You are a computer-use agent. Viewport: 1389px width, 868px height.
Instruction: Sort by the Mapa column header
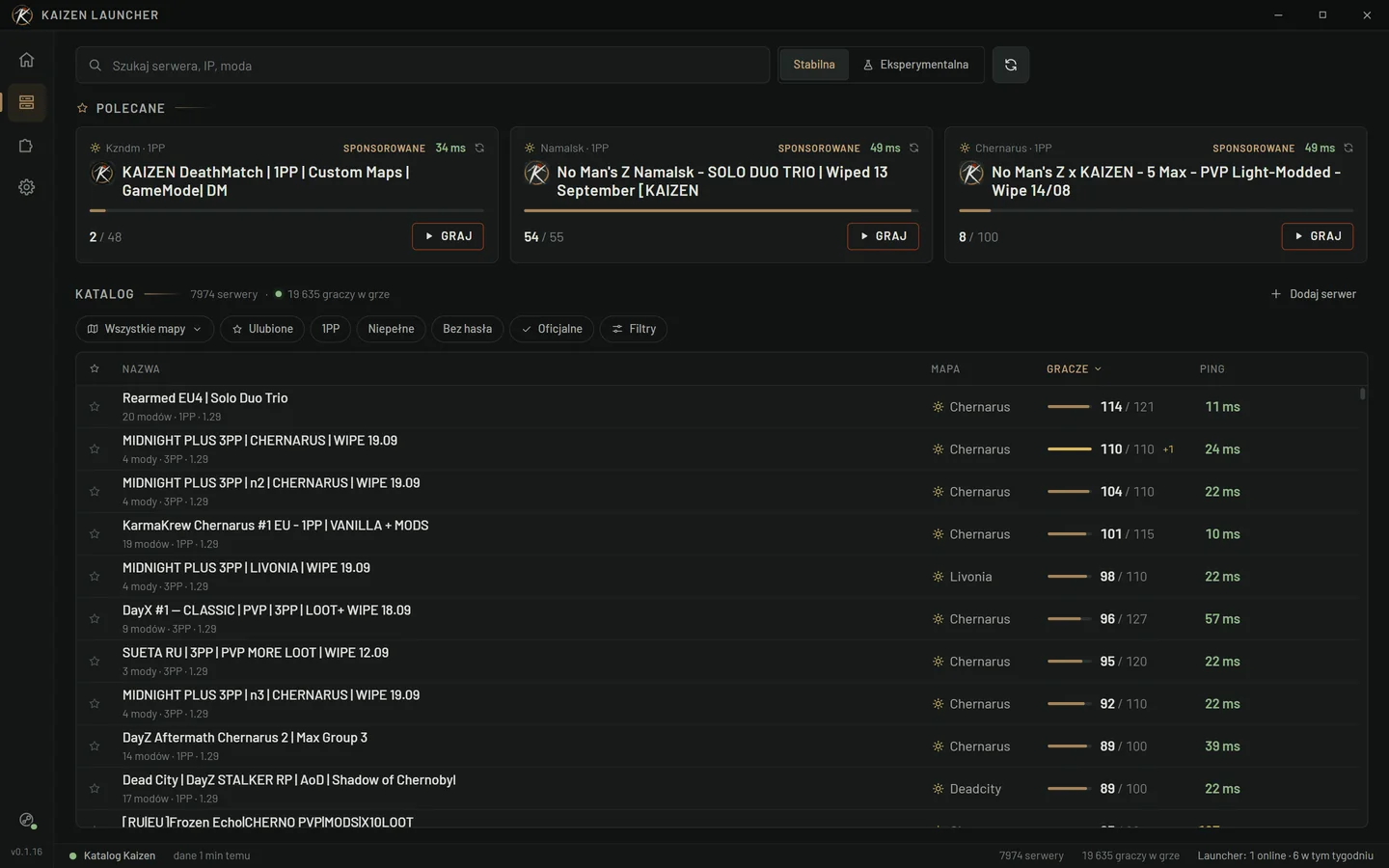pos(945,369)
